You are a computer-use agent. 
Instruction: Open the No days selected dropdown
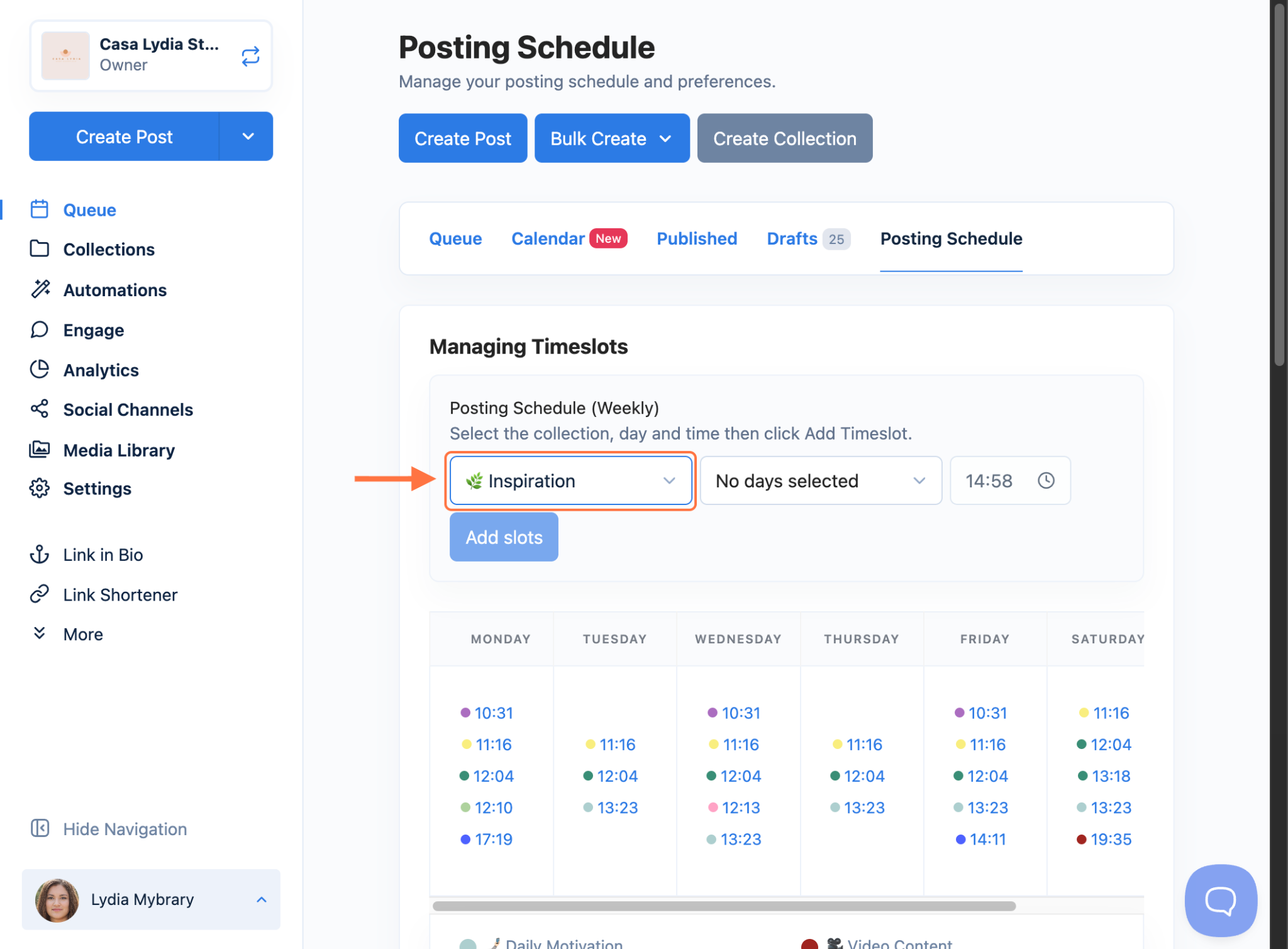point(820,480)
